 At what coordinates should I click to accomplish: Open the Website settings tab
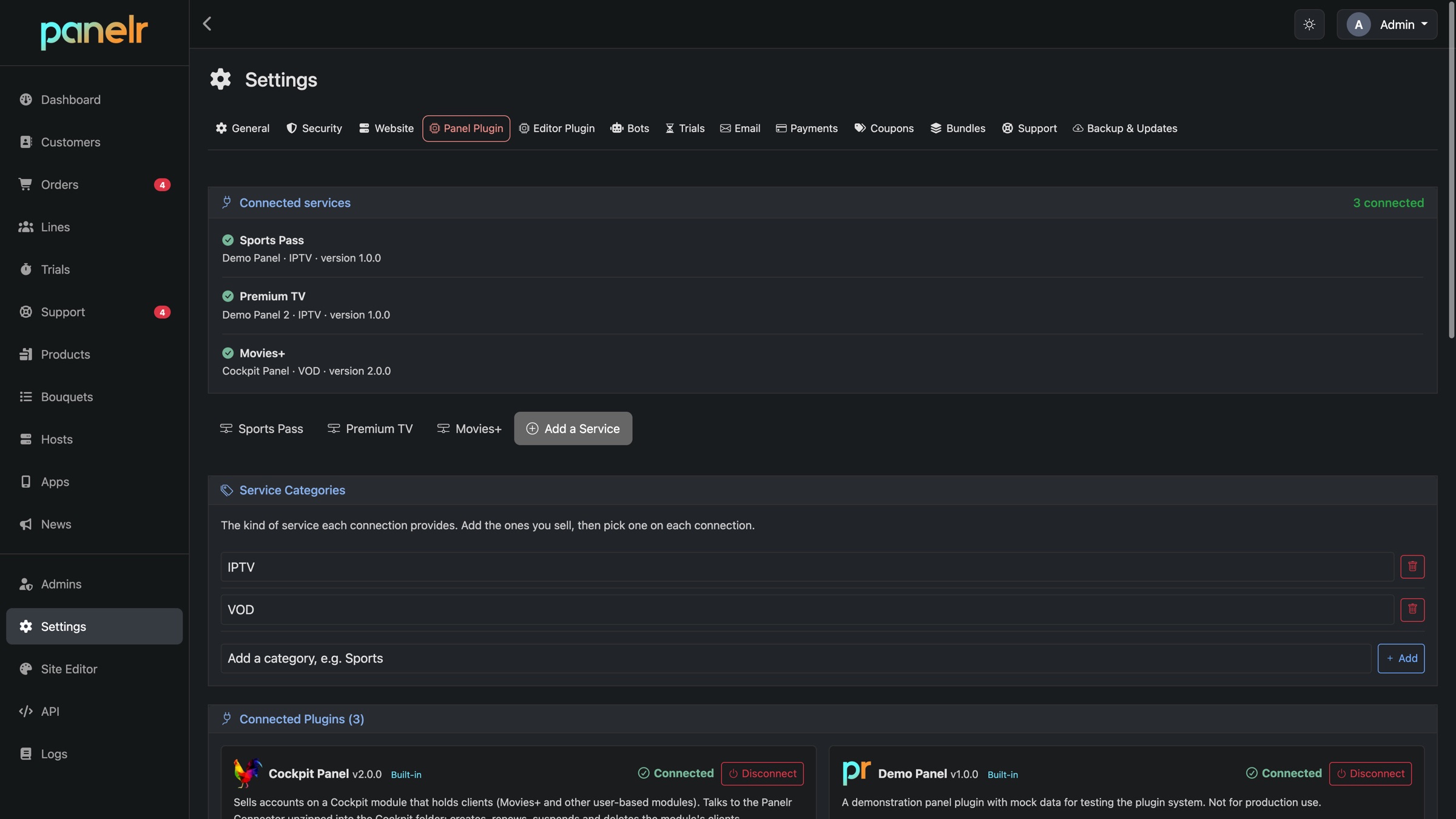point(386,129)
